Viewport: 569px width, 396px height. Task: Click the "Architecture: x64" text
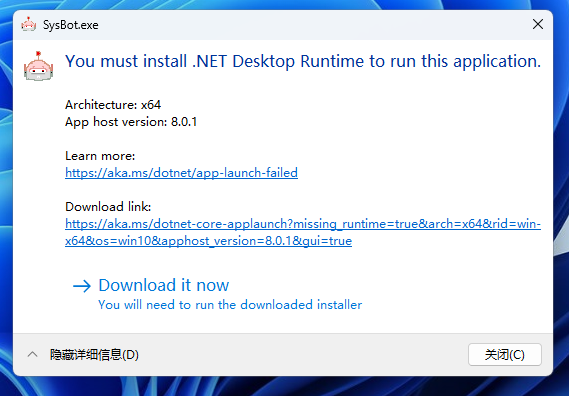point(113,105)
